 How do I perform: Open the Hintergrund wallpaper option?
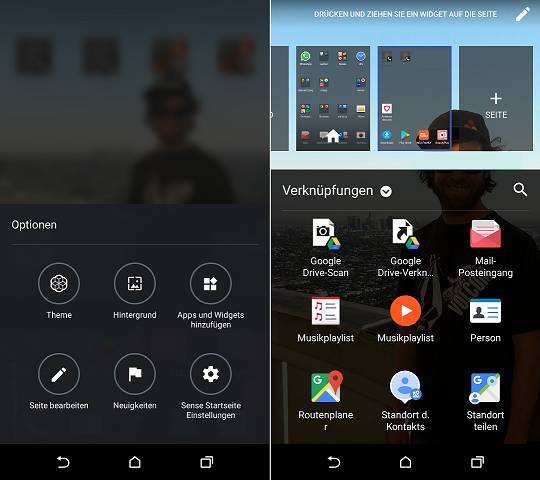point(135,283)
